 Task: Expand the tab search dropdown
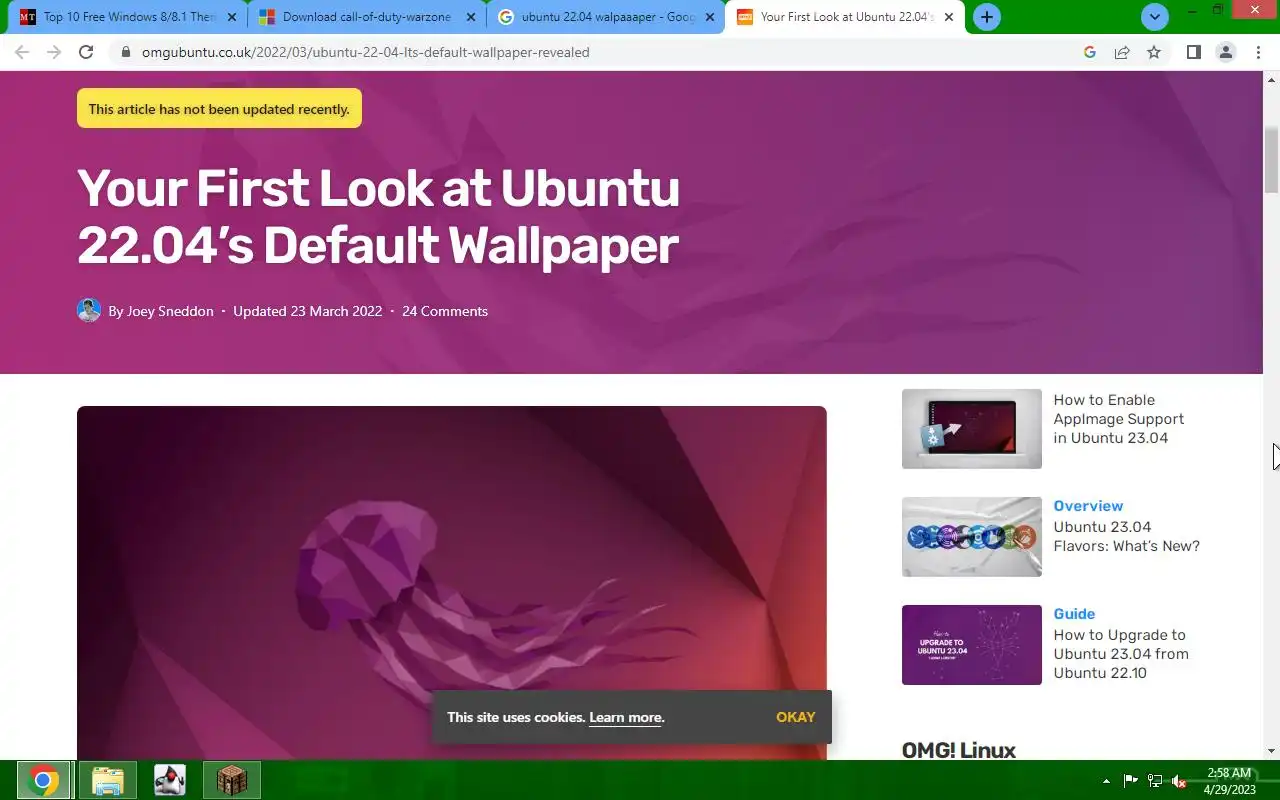click(x=1155, y=17)
